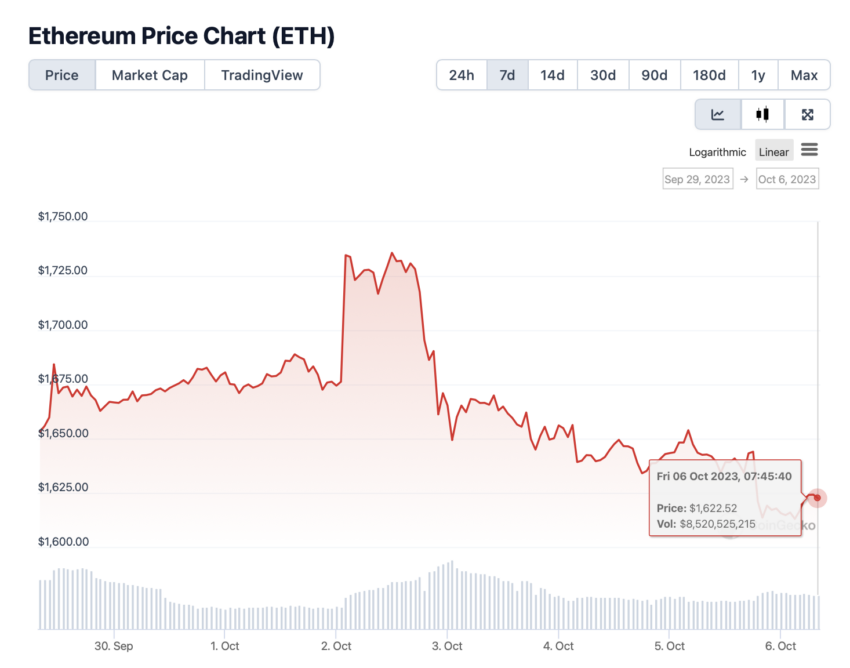Open end date Oct 6, 2023 picker
This screenshot has height=668, width=850.
click(x=787, y=179)
